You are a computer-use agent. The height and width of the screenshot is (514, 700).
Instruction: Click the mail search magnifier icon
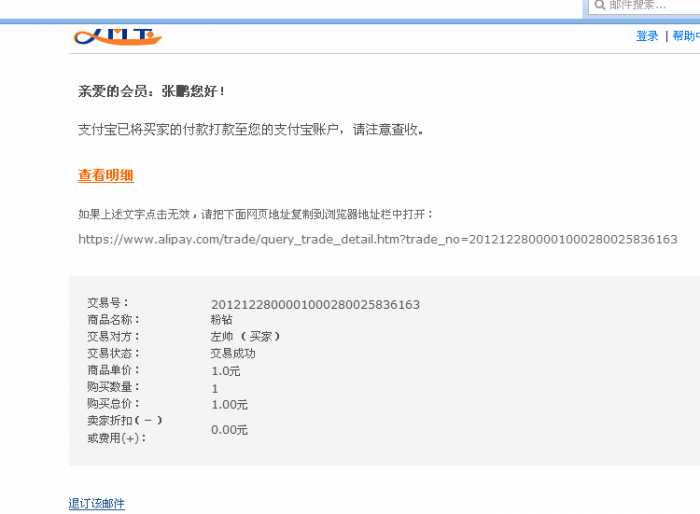[x=600, y=5]
